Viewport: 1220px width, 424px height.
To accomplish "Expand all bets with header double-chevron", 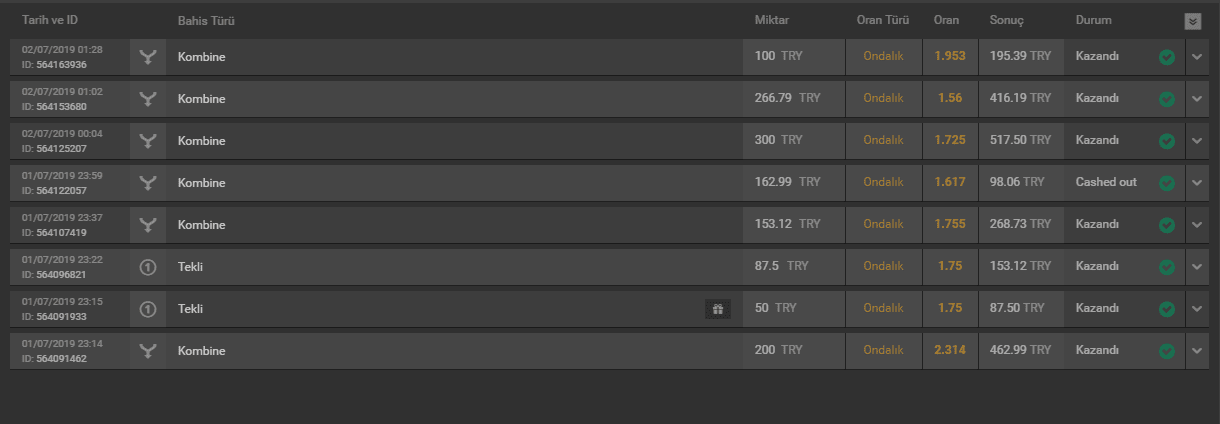I will [x=1193, y=22].
